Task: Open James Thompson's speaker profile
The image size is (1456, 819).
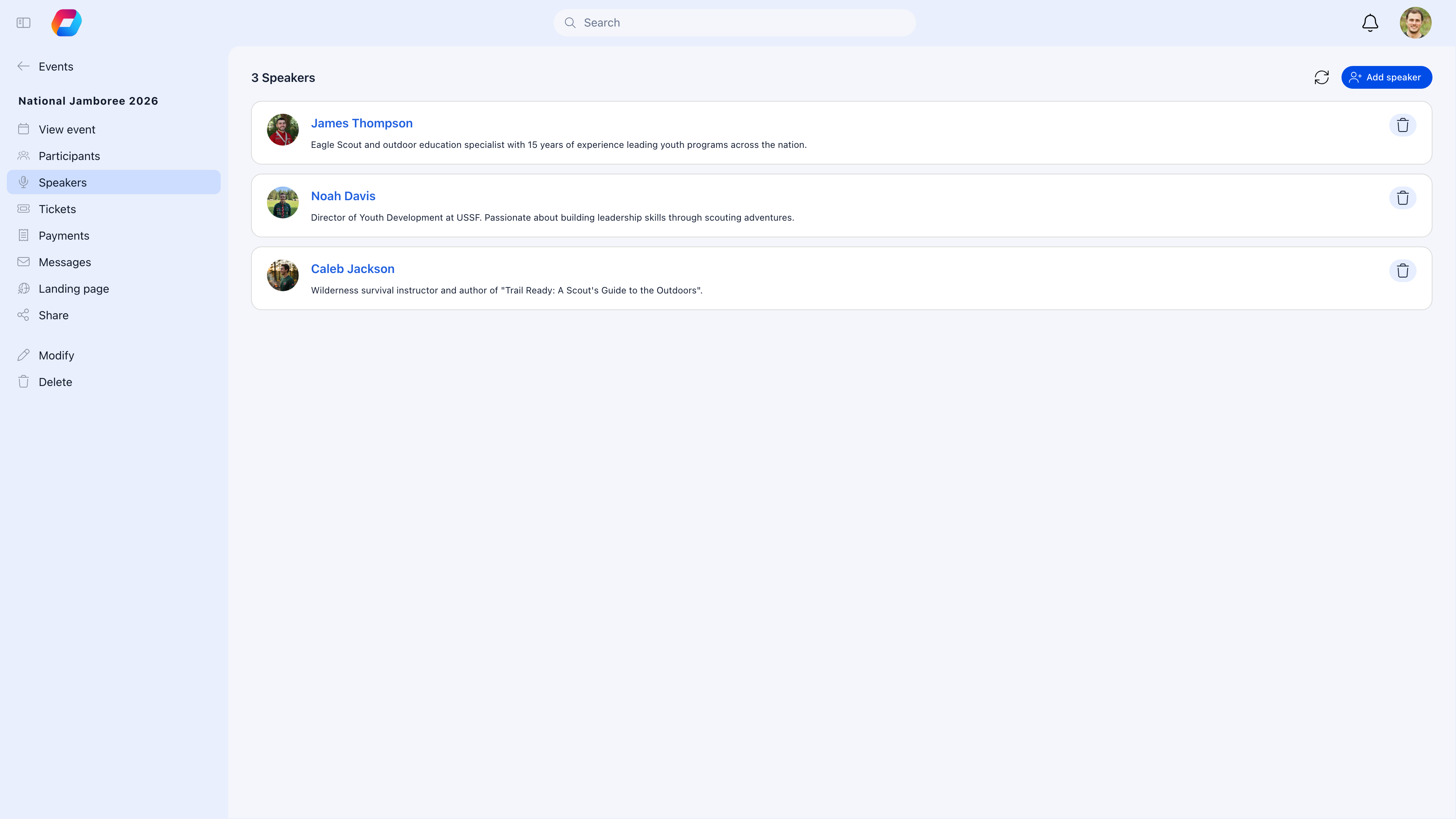Action: (361, 123)
